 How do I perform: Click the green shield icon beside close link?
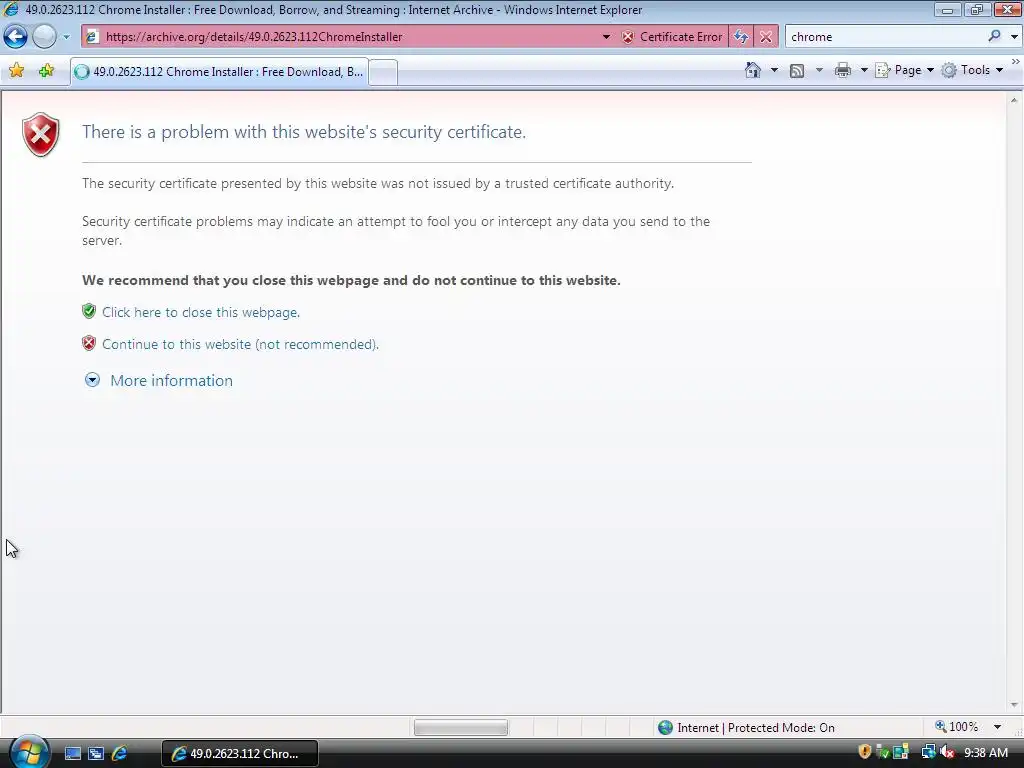tap(89, 311)
